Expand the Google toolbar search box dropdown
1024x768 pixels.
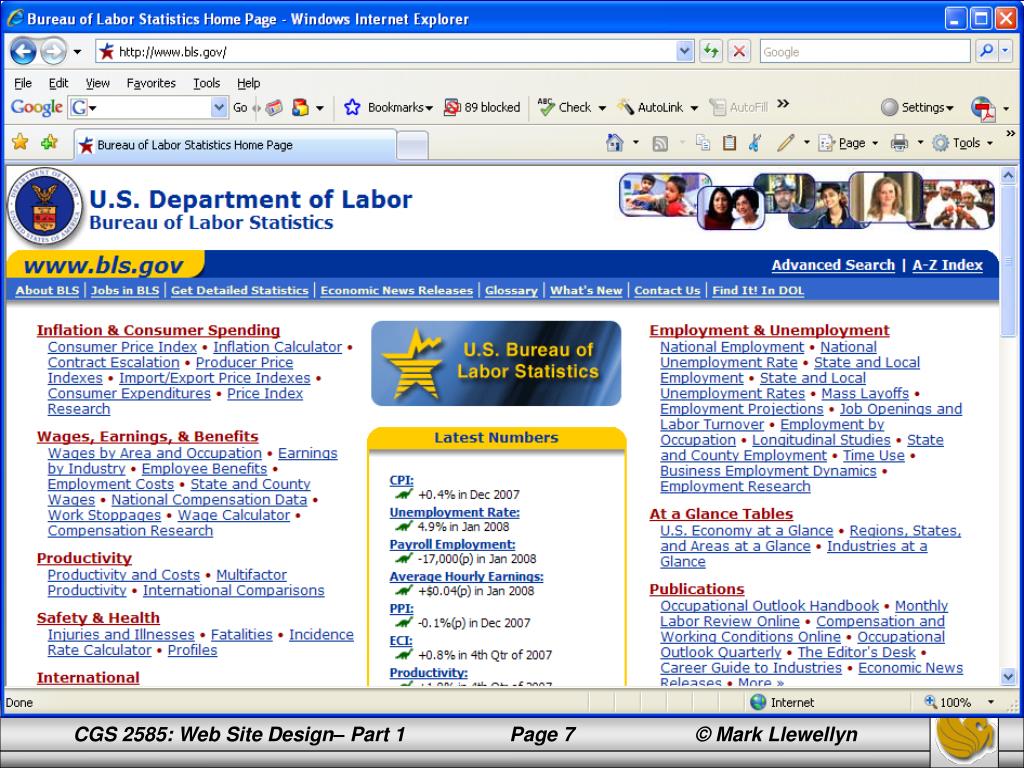219,107
